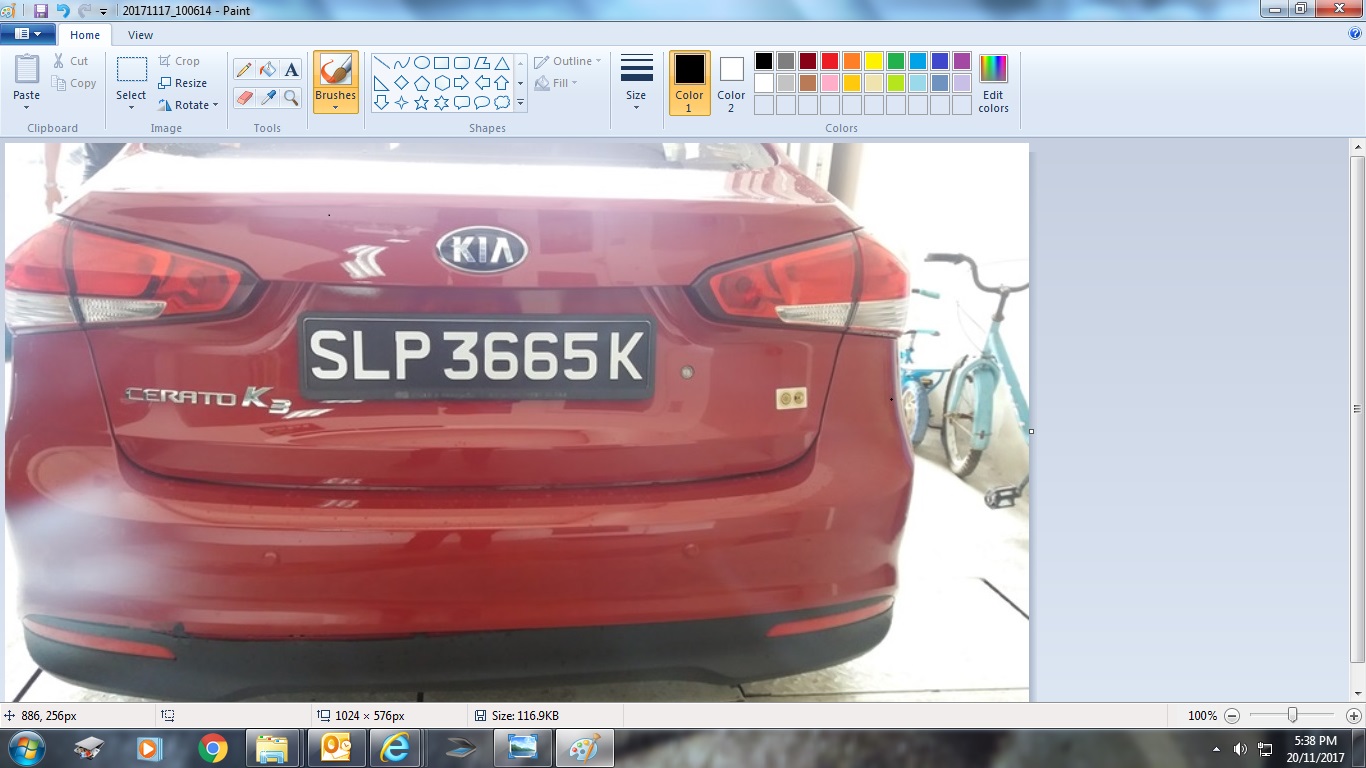The width and height of the screenshot is (1366, 768).
Task: Choose the Oval shape
Action: [x=422, y=62]
